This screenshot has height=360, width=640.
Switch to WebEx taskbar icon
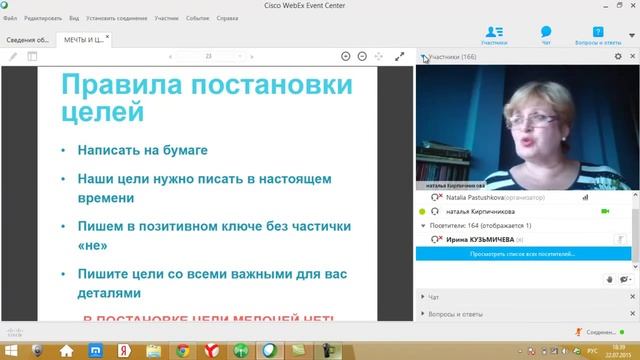(x=270, y=351)
